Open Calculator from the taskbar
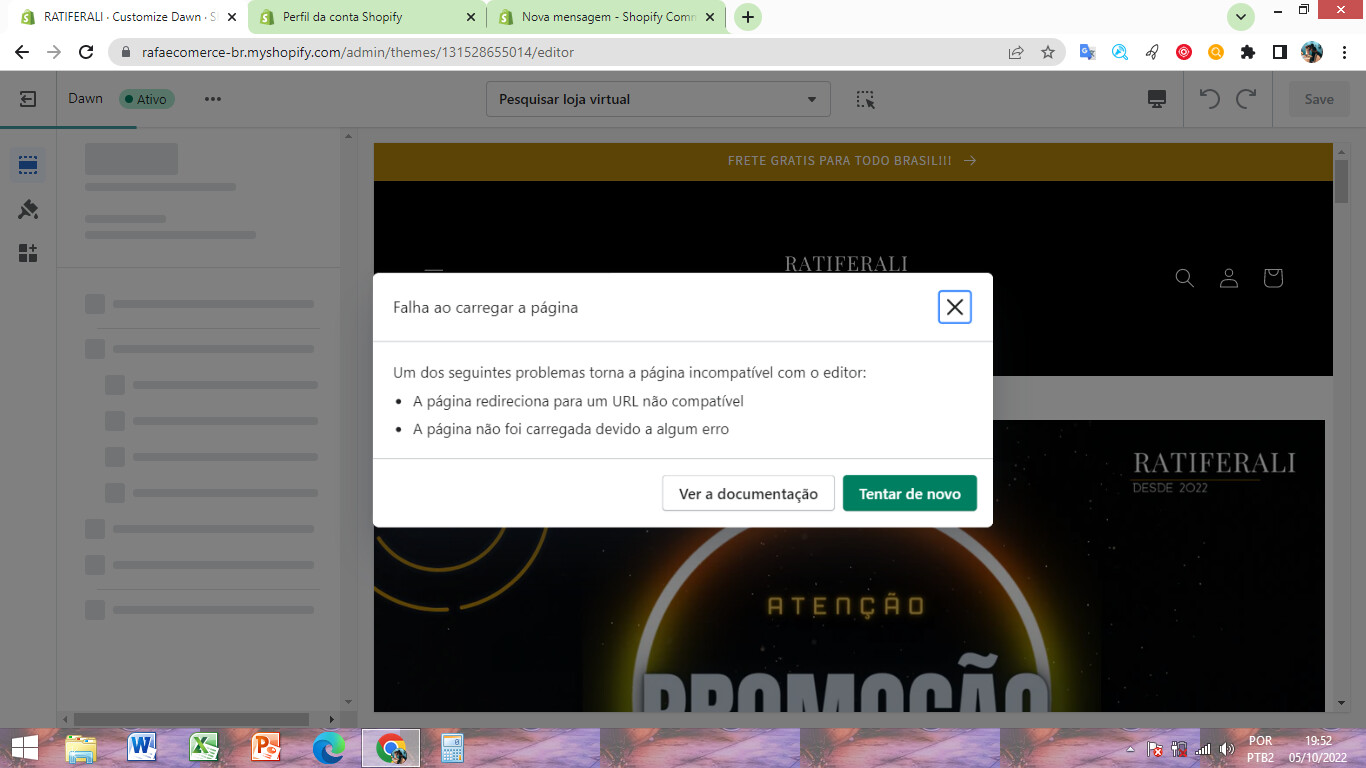The height and width of the screenshot is (768, 1366). (x=453, y=748)
